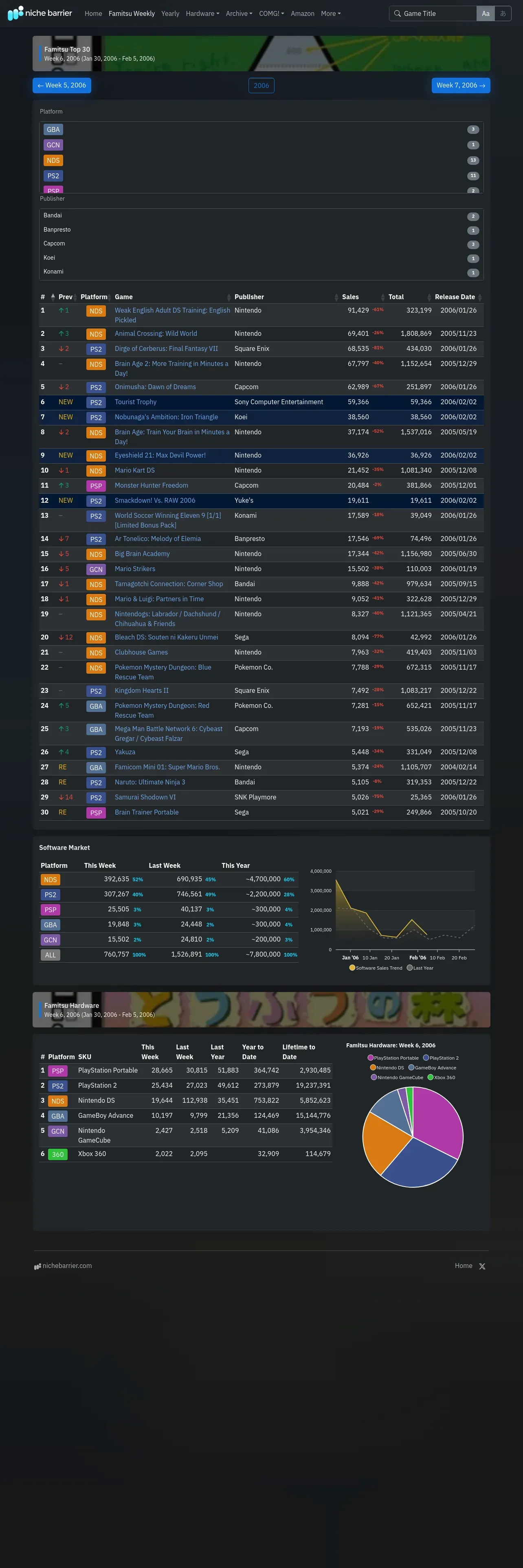
Task: Click the GBA badge for Famicom Mini 01
Action: [96, 768]
